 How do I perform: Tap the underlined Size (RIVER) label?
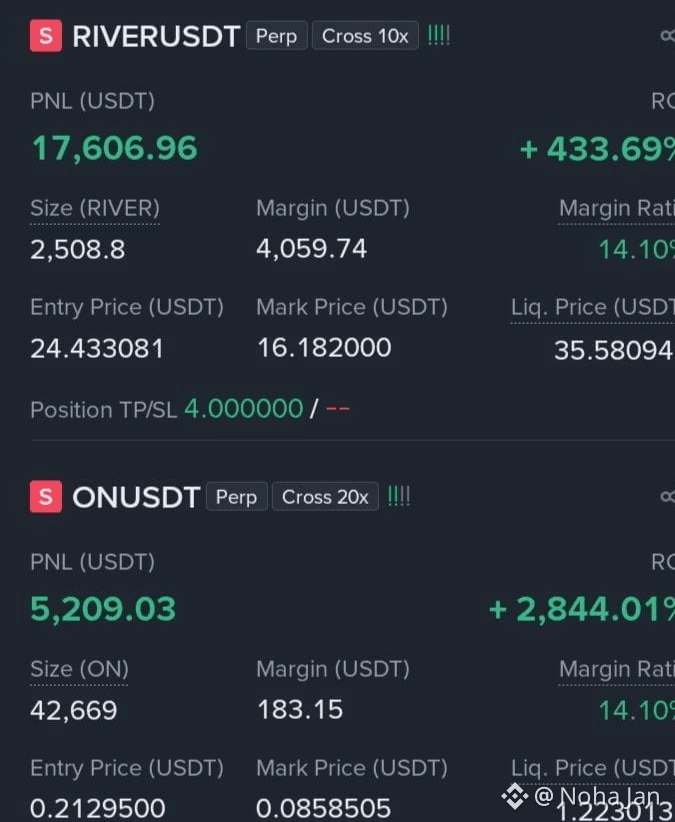95,209
